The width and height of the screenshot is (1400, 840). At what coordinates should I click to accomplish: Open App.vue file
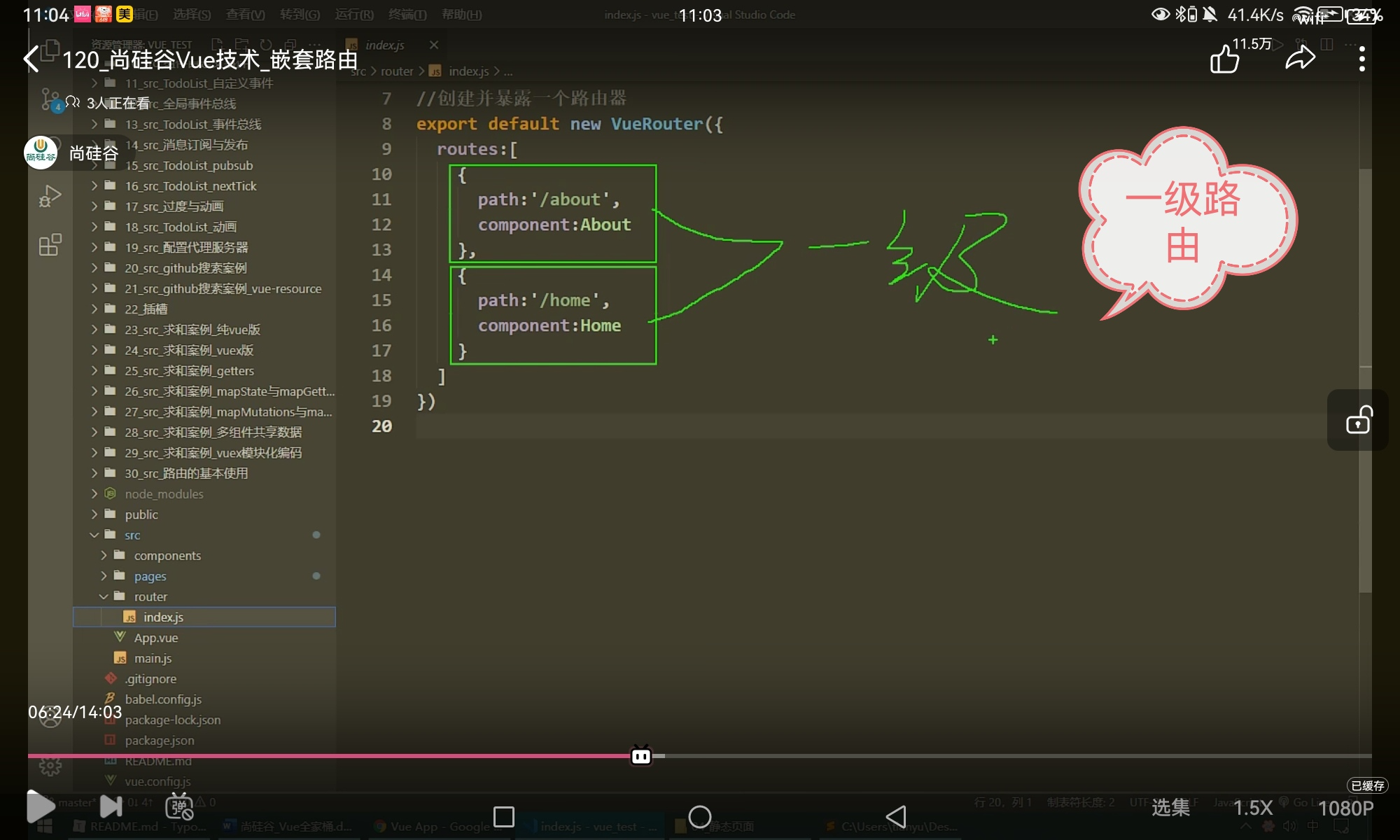155,638
